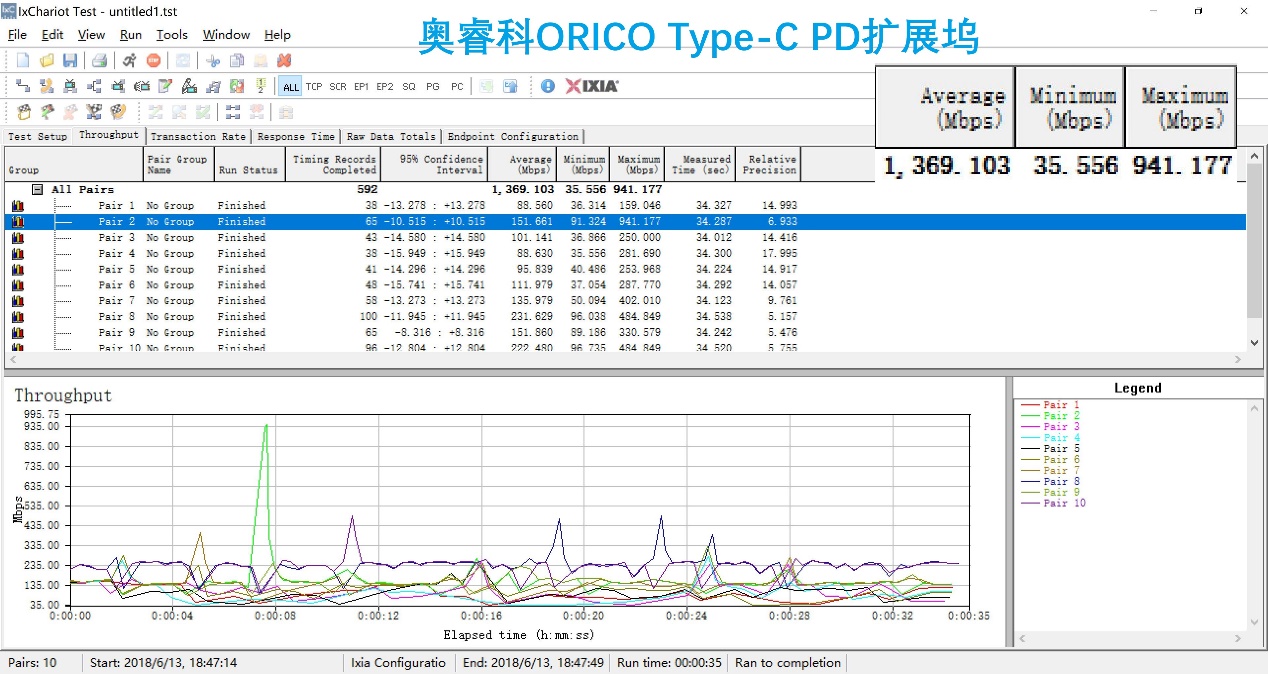This screenshot has height=674, width=1268.
Task: Toggle the PC filter button
Action: click(x=457, y=87)
